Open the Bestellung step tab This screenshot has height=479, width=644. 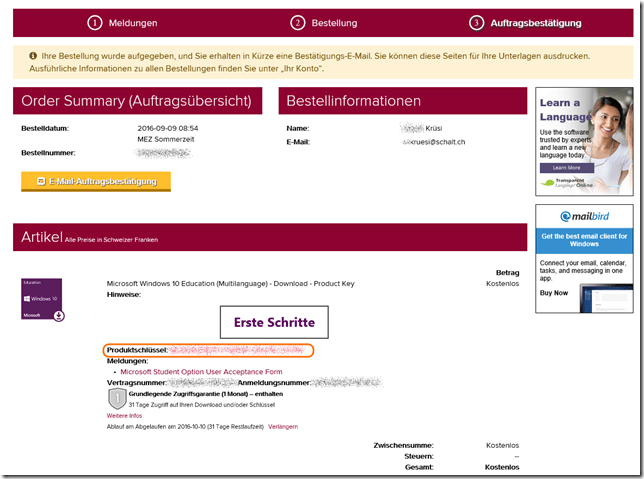324,23
